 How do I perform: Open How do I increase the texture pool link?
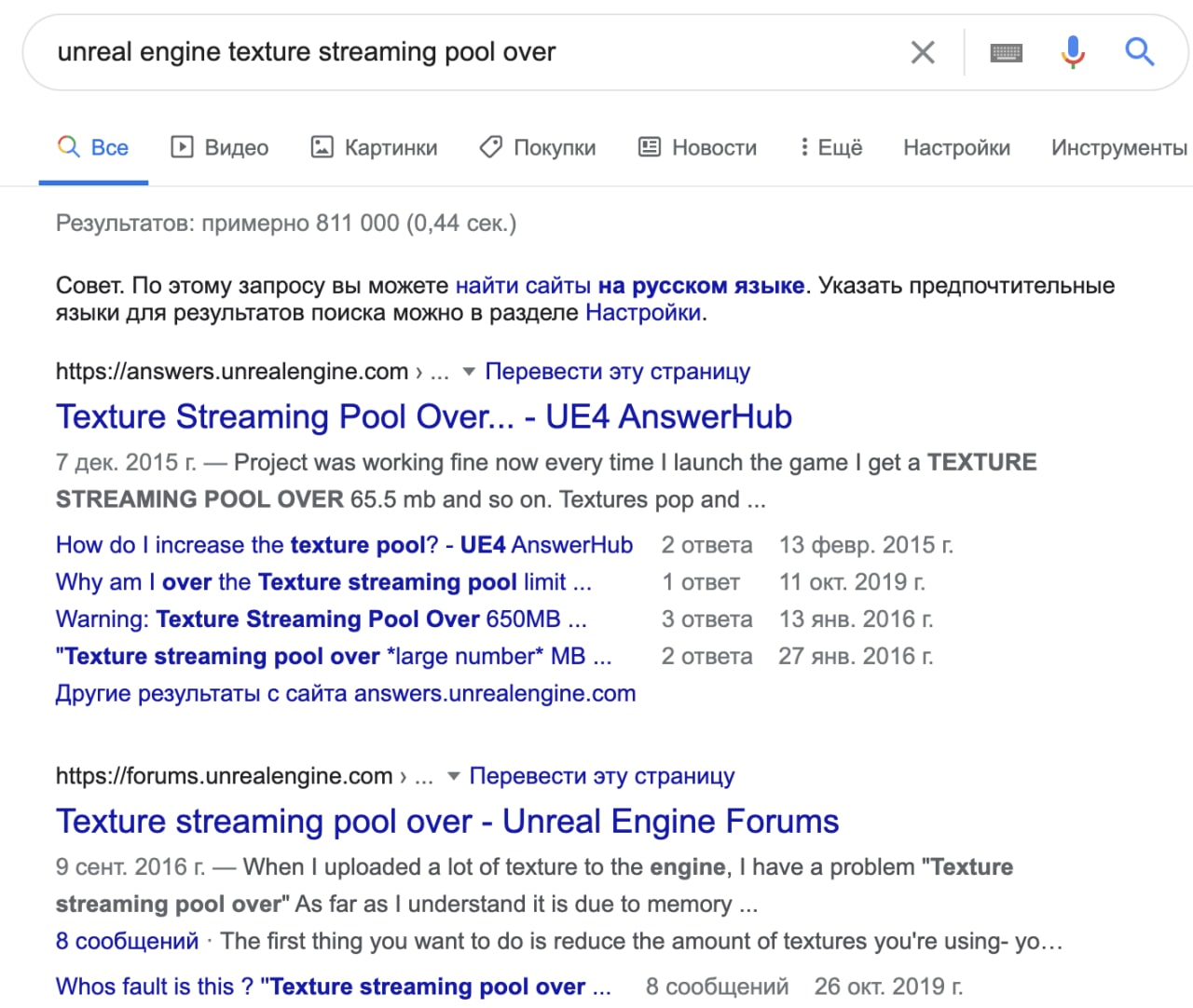(344, 545)
